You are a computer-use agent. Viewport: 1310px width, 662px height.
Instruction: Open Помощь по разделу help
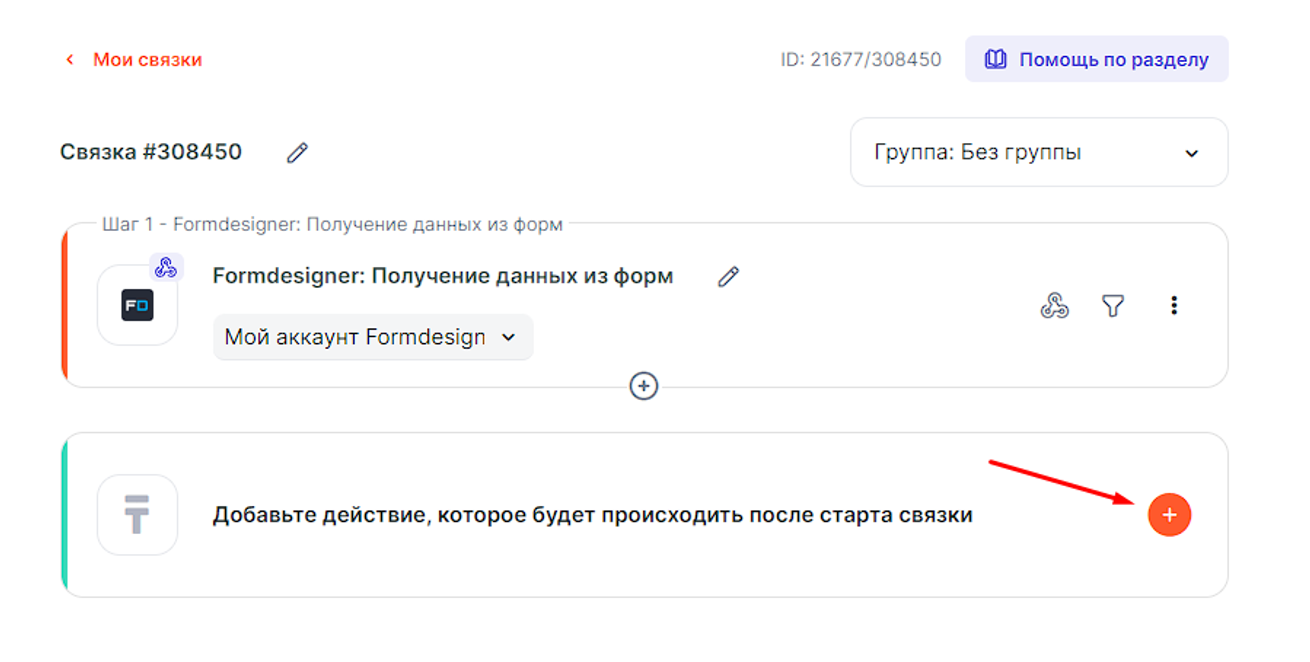[x=1096, y=60]
